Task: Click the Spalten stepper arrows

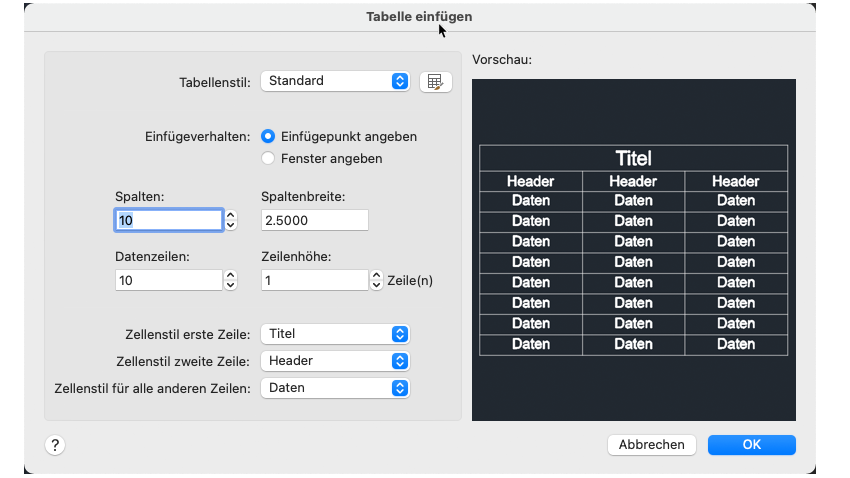Action: tap(231, 220)
